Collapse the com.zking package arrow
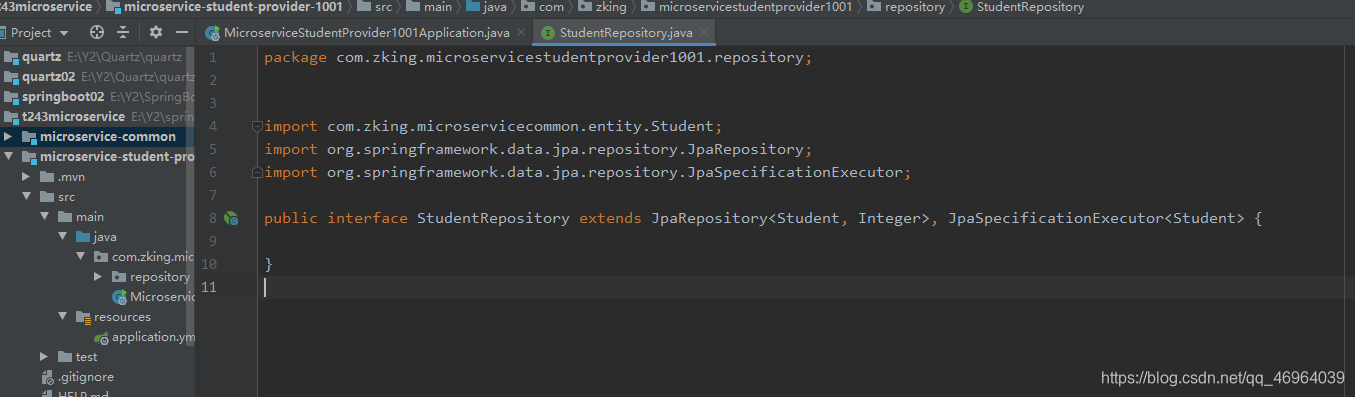This screenshot has height=397, width=1355. click(x=81, y=257)
